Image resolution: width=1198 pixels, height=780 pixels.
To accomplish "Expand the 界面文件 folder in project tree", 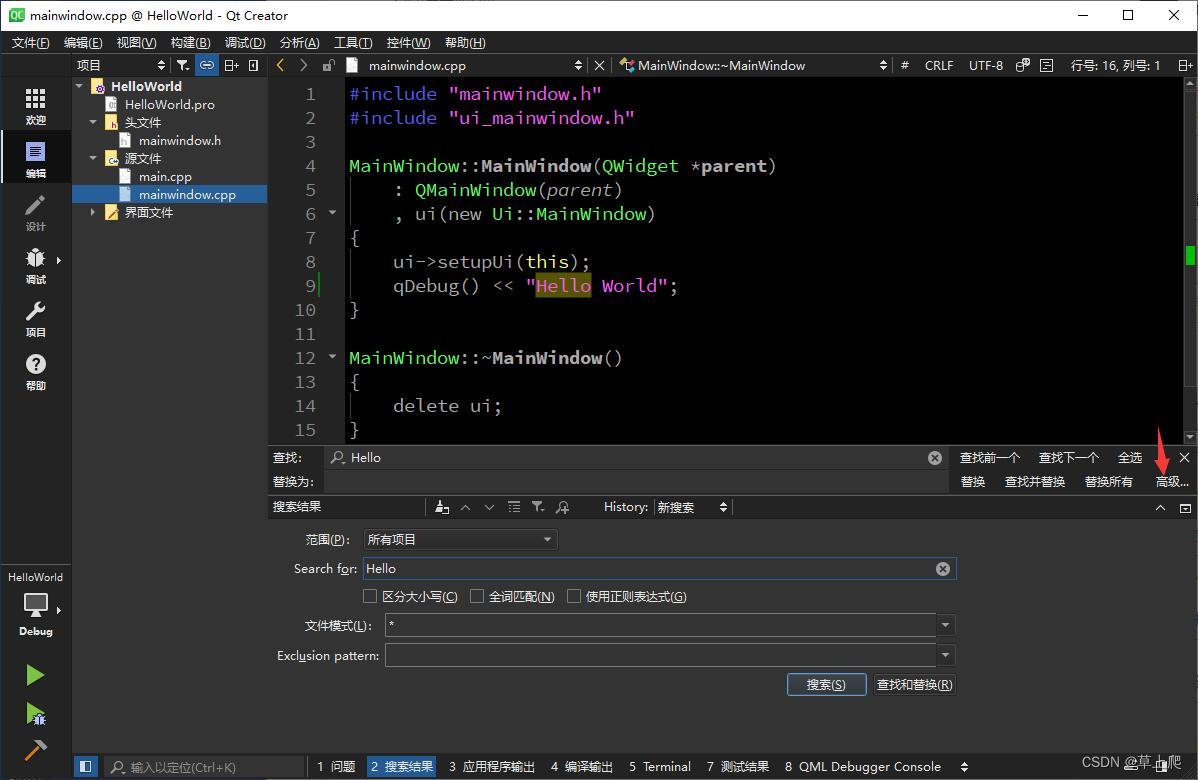I will 92,212.
